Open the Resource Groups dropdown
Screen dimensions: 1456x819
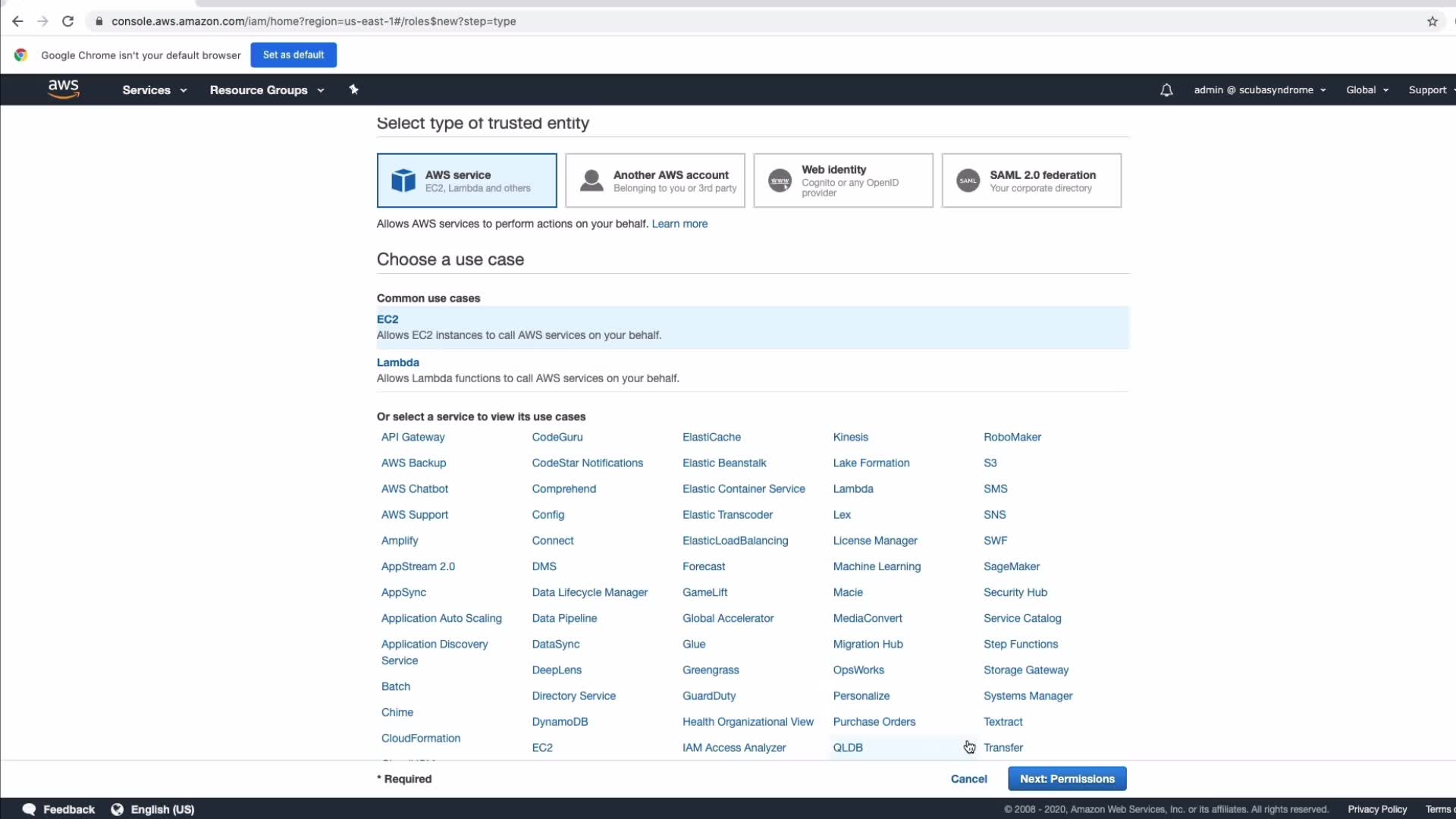267,89
